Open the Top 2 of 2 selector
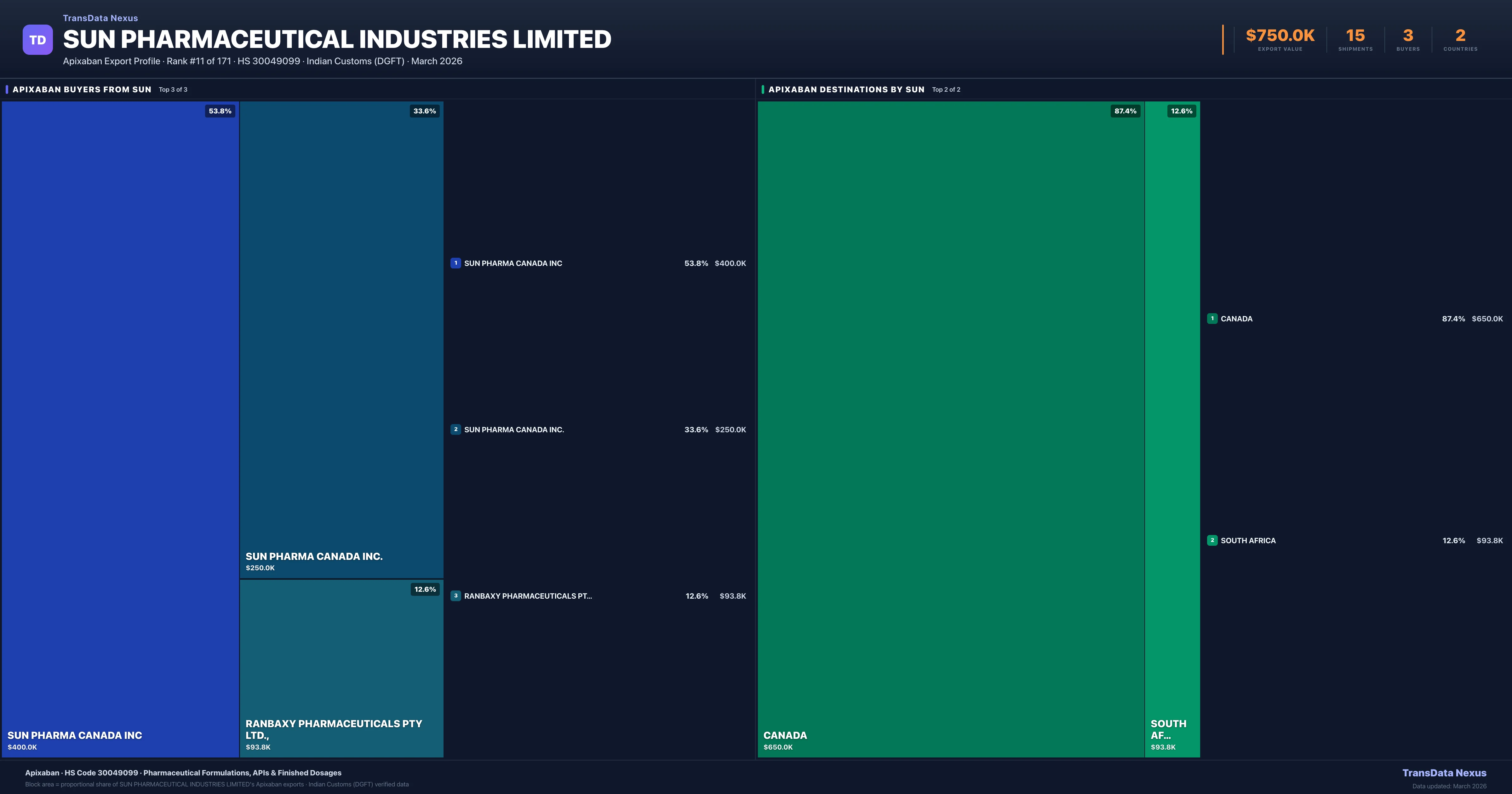Image resolution: width=1512 pixels, height=794 pixels. click(946, 89)
